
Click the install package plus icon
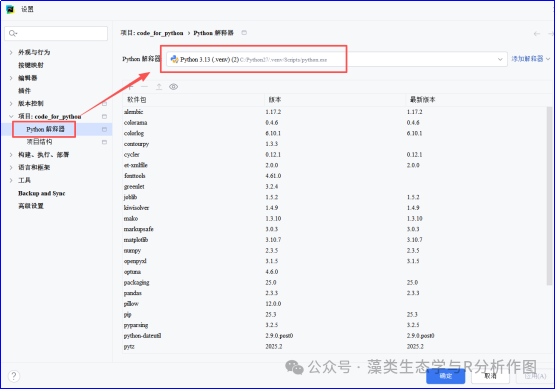[131, 87]
